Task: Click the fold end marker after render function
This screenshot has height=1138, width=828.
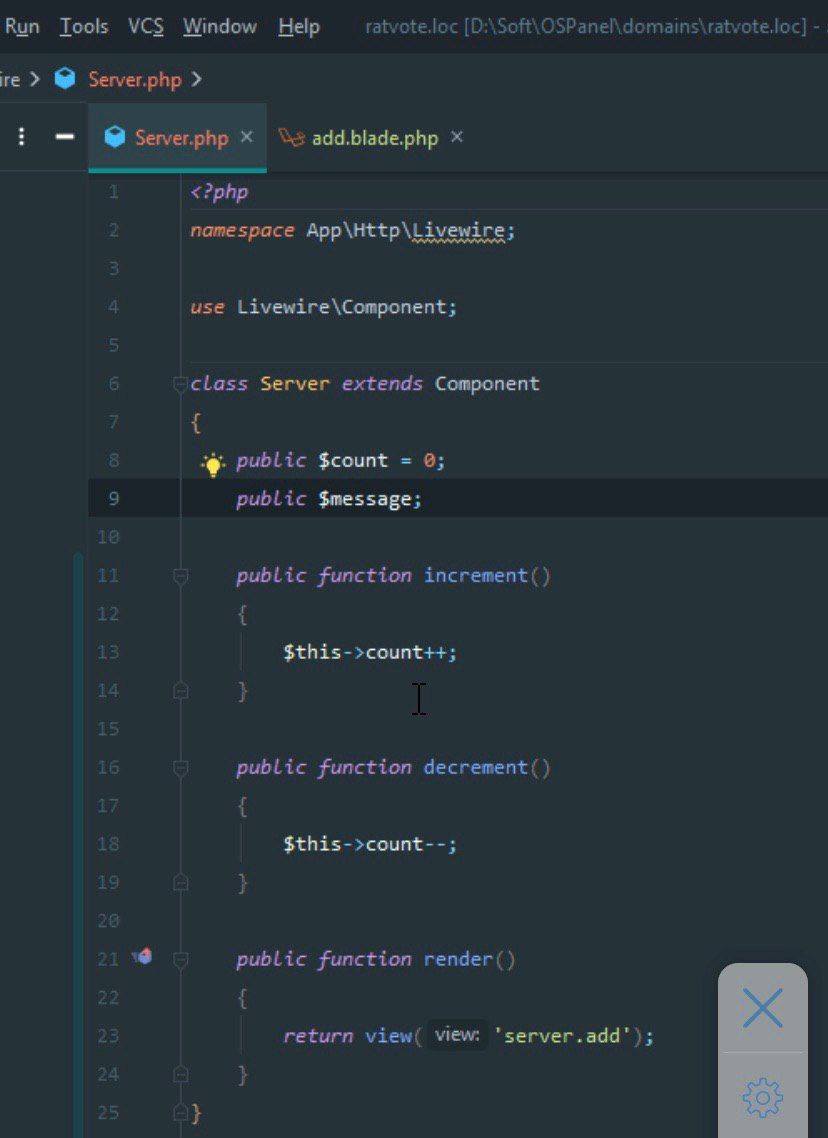Action: pyautogui.click(x=181, y=1074)
